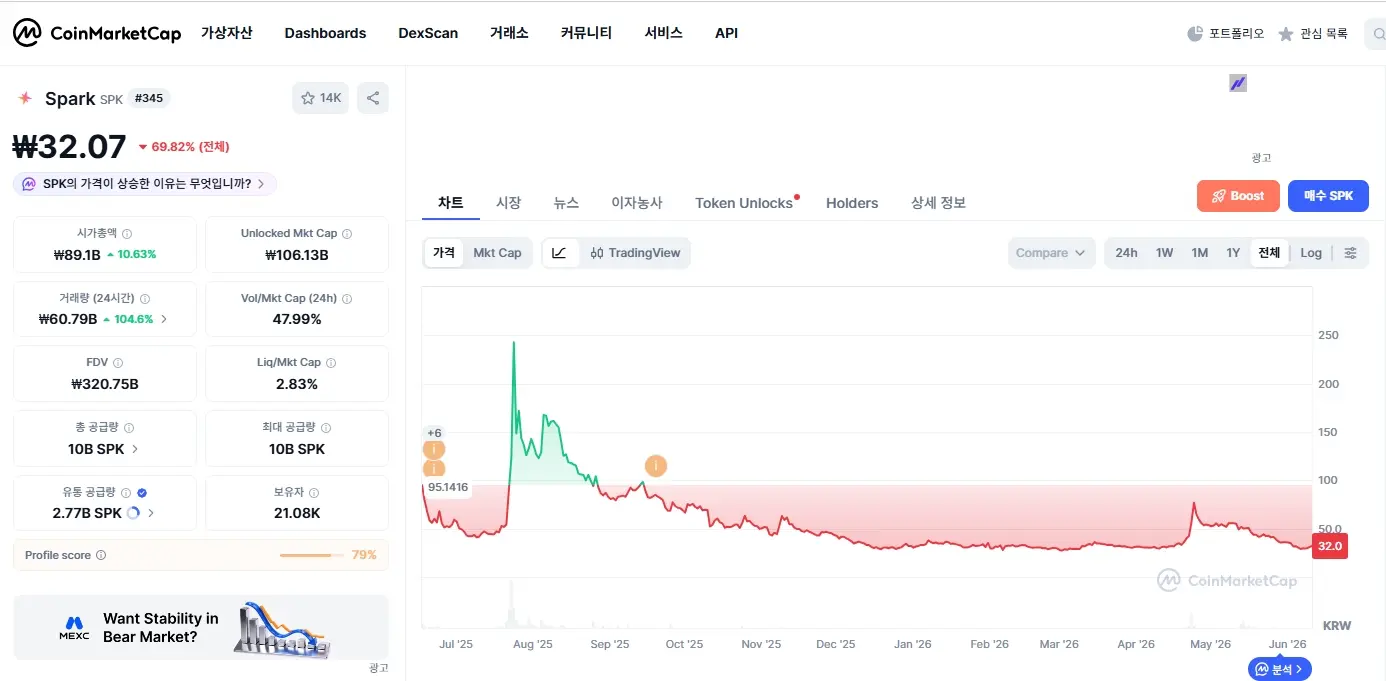This screenshot has height=681, width=1386.
Task: Click the verified badge on 유통 공급량
Action: (142, 493)
